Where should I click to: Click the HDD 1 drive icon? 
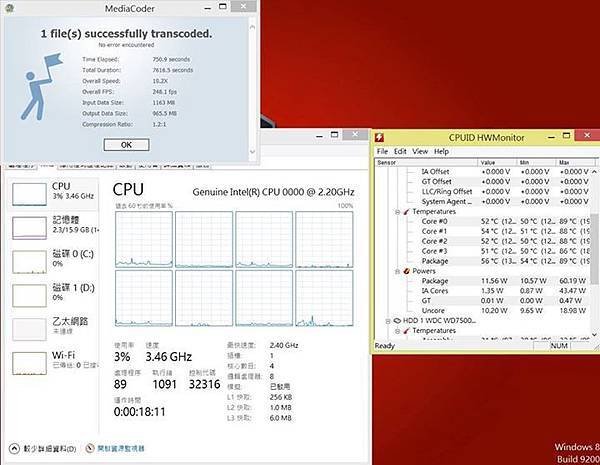397,321
